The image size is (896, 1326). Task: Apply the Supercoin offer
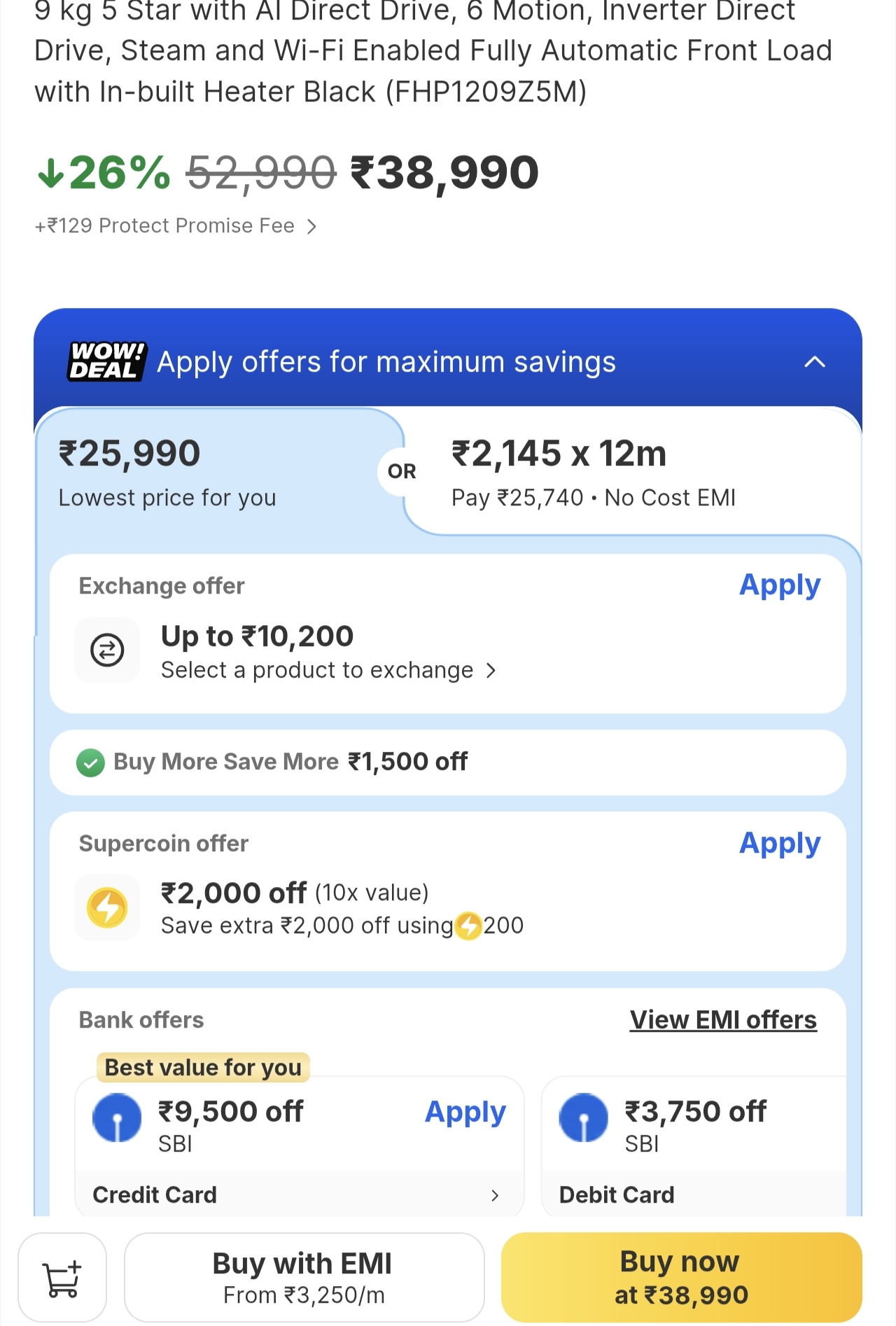click(x=779, y=844)
